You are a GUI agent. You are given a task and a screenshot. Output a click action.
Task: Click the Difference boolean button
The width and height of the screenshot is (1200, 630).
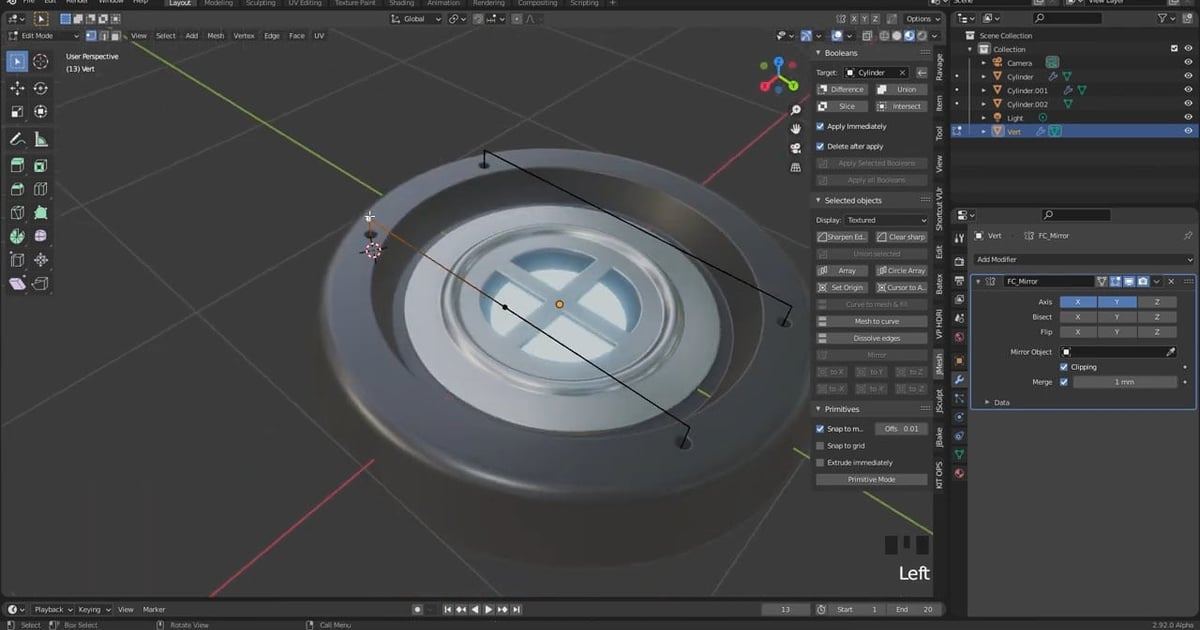pyautogui.click(x=844, y=89)
